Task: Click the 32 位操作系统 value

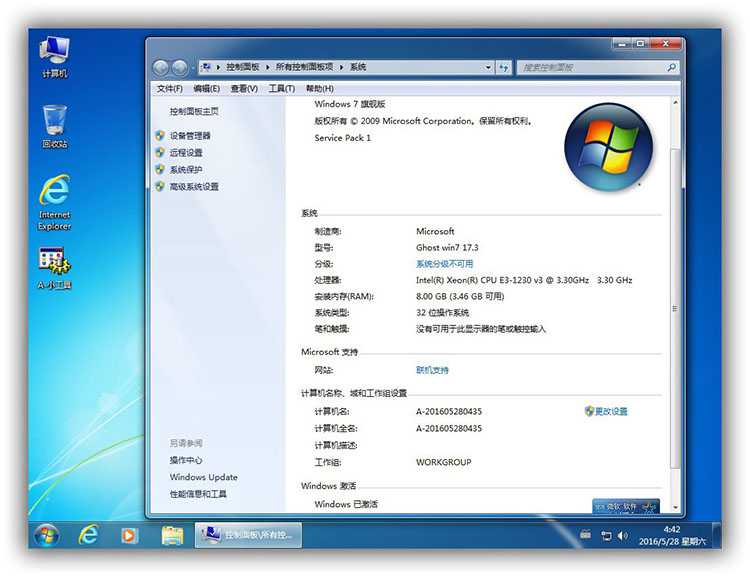Action: (x=442, y=312)
